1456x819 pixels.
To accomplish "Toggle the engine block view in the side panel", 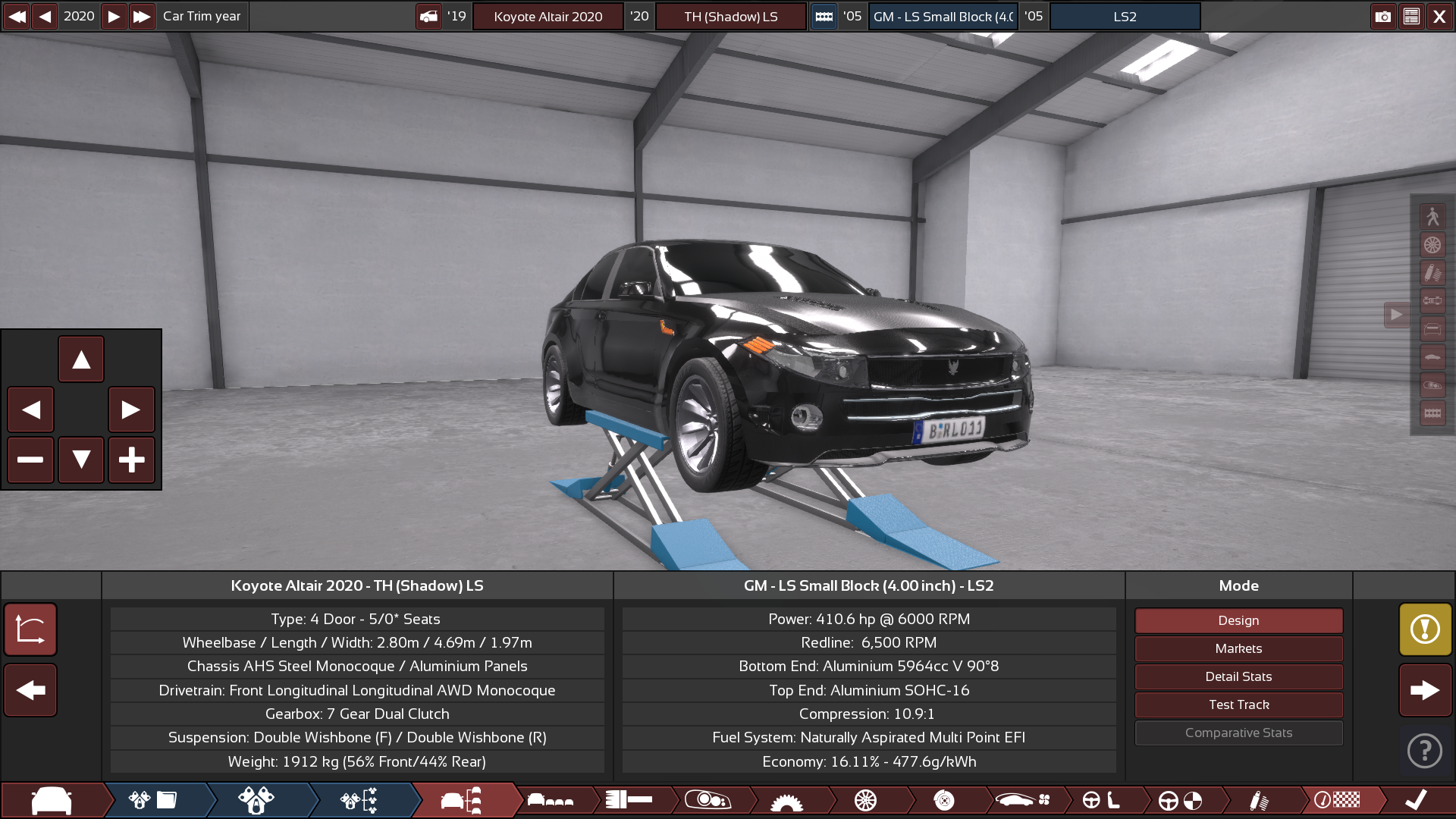I will point(1432,413).
